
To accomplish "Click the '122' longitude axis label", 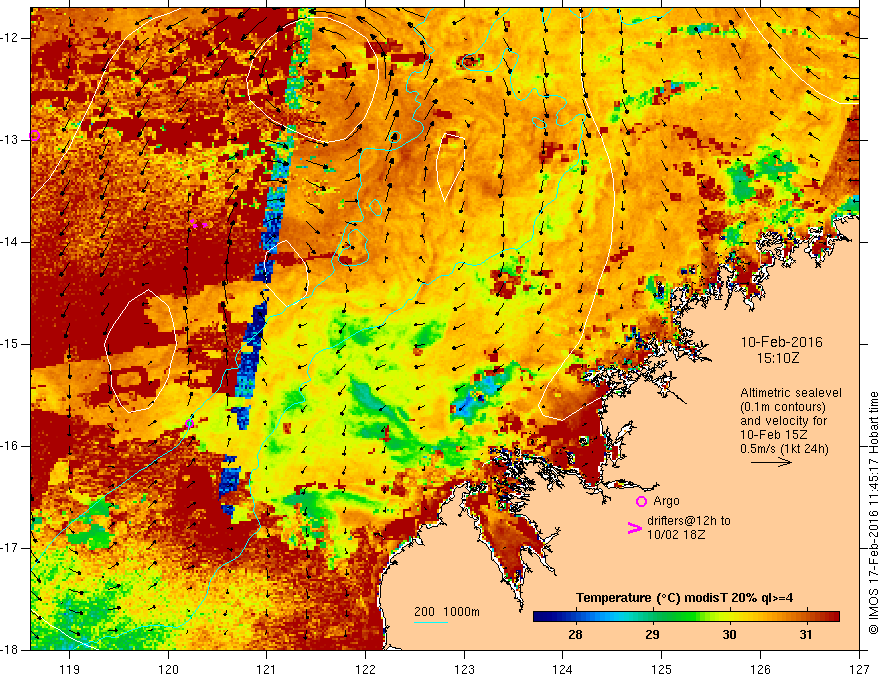I will [365, 669].
